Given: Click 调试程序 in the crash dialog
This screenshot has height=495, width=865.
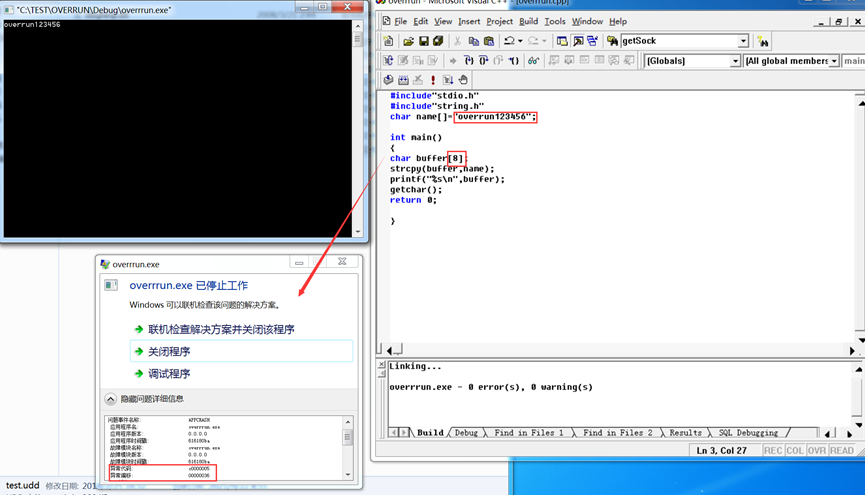Looking at the screenshot, I should 169,374.
